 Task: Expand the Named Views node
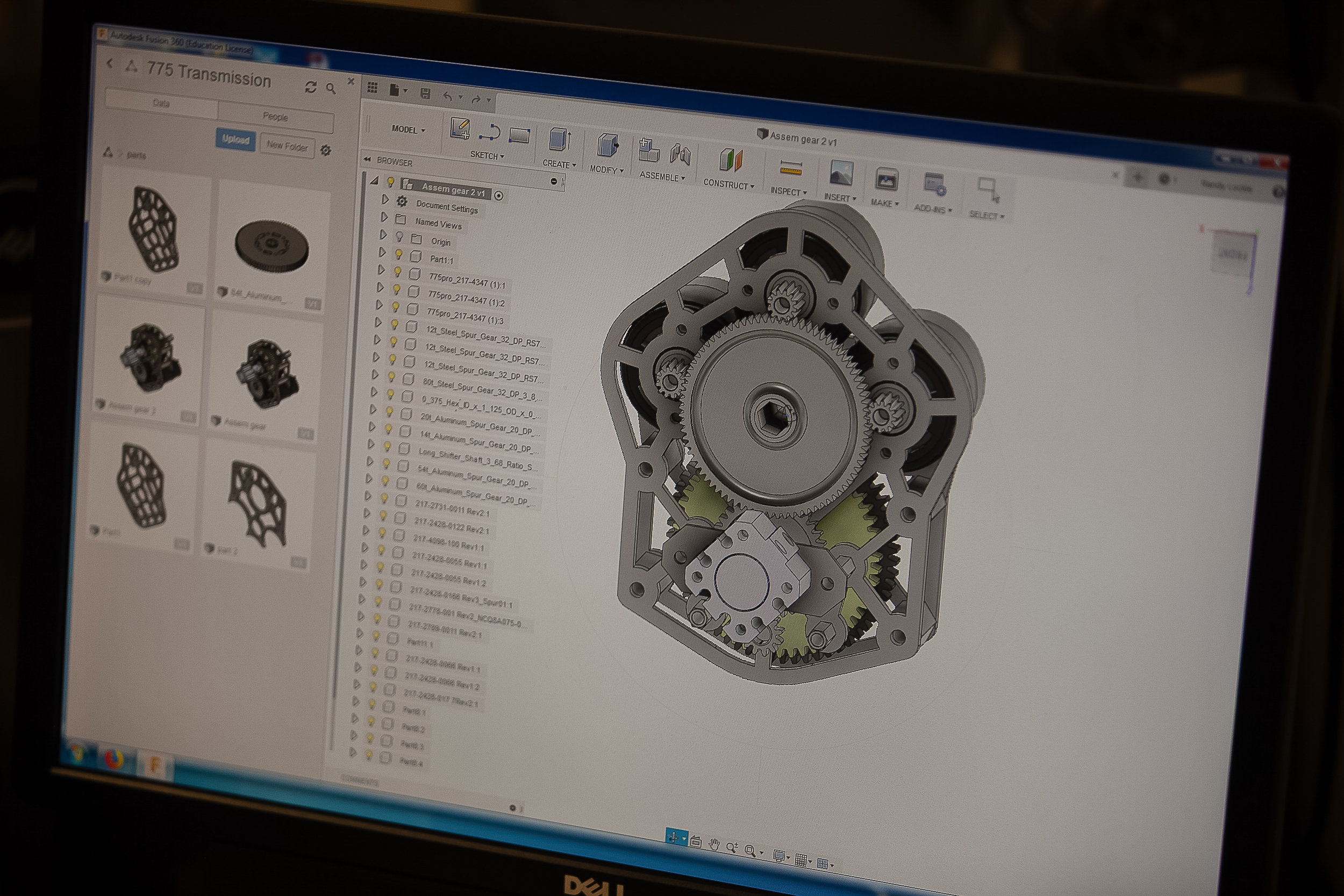tap(384, 217)
